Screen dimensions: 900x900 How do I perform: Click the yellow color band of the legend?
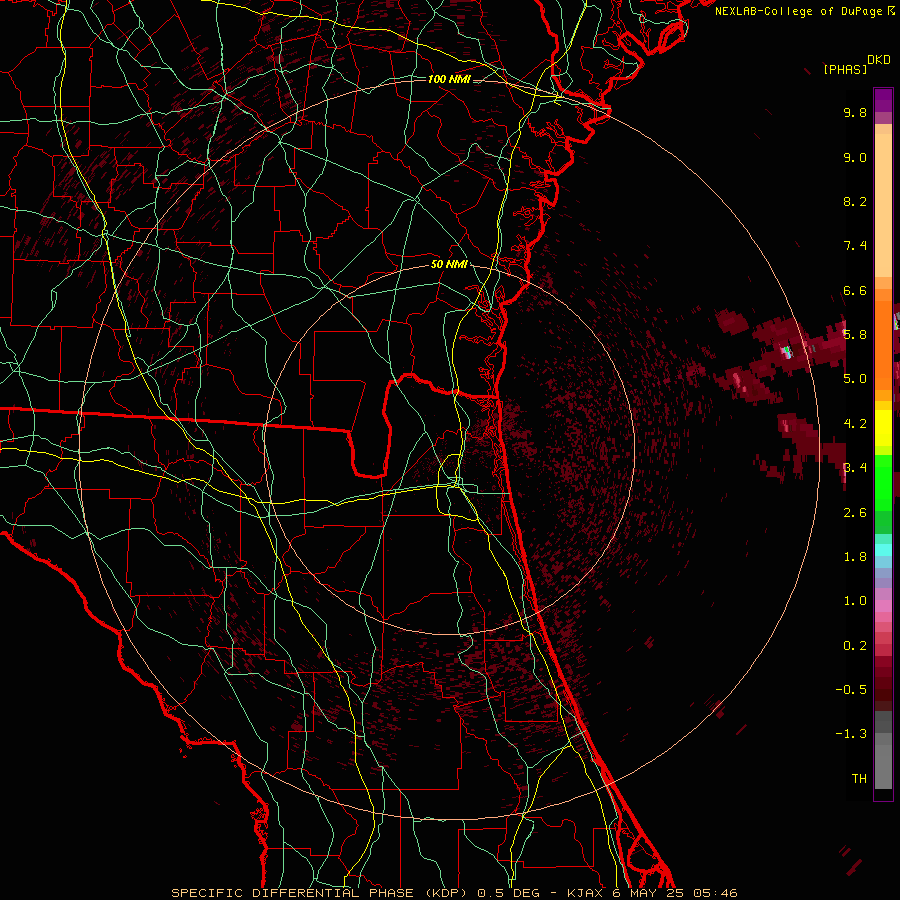(883, 428)
